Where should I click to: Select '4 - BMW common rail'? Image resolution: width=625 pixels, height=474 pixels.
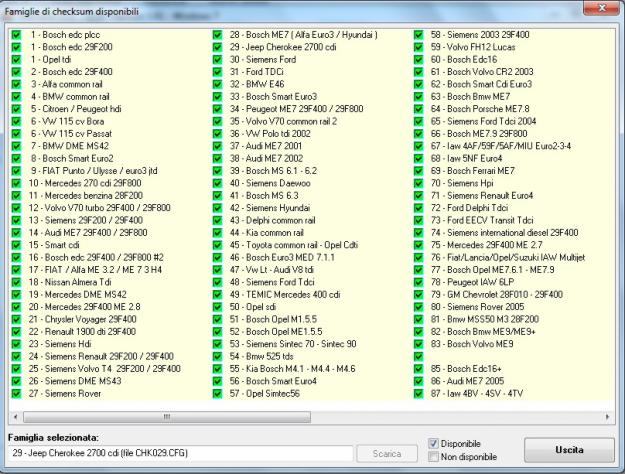(x=70, y=96)
